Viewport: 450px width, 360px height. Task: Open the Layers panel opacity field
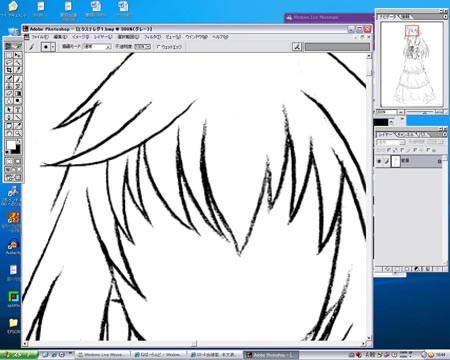point(435,142)
